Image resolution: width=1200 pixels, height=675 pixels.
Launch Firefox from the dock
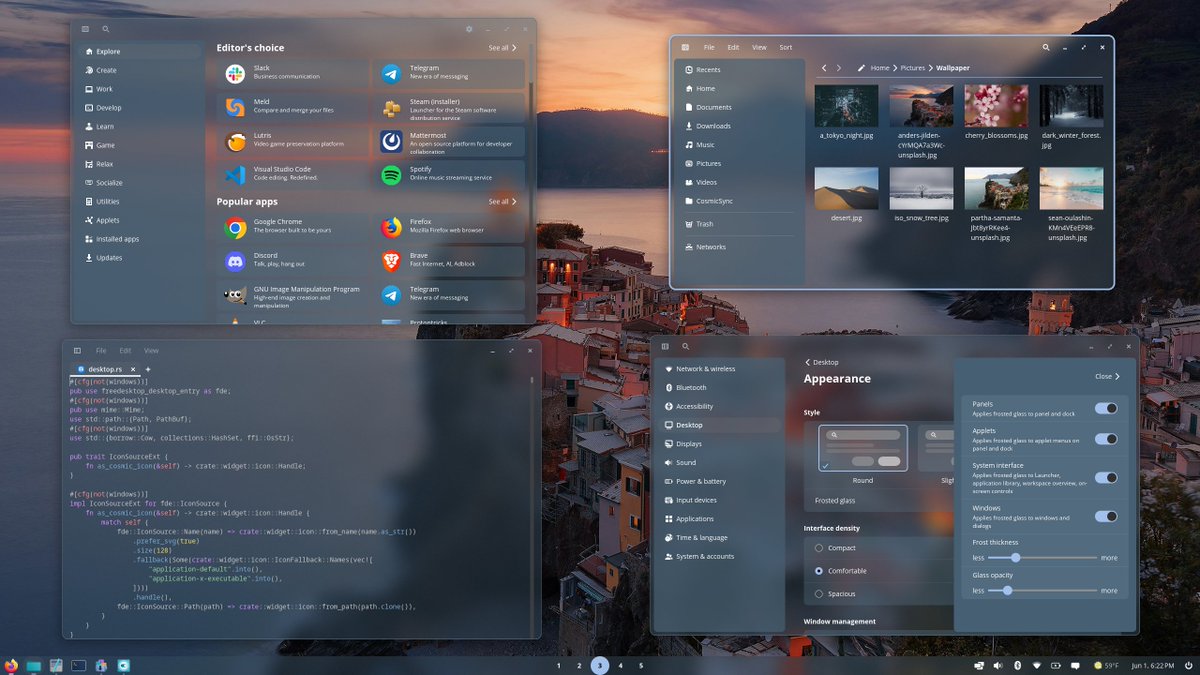[x=11, y=665]
